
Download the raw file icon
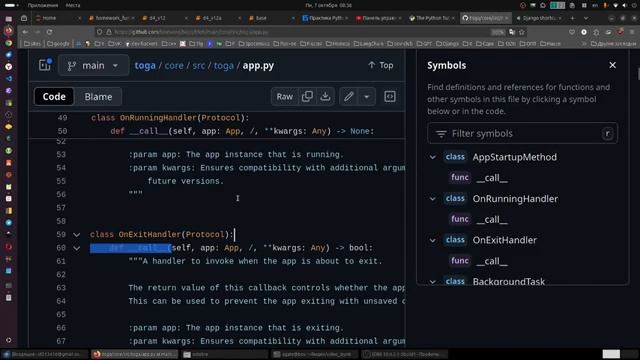pyautogui.click(x=325, y=97)
